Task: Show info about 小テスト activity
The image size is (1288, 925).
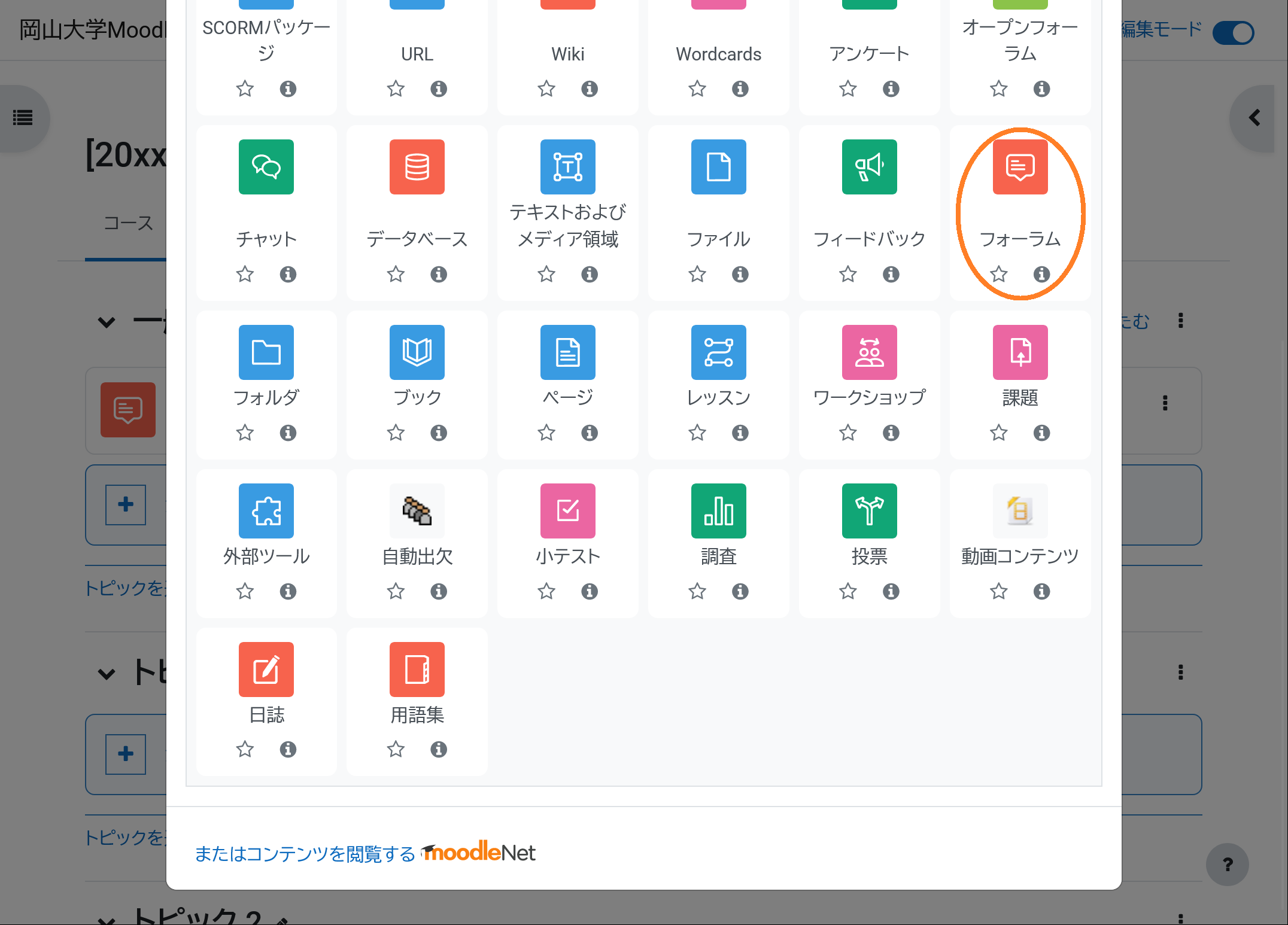Action: point(590,591)
